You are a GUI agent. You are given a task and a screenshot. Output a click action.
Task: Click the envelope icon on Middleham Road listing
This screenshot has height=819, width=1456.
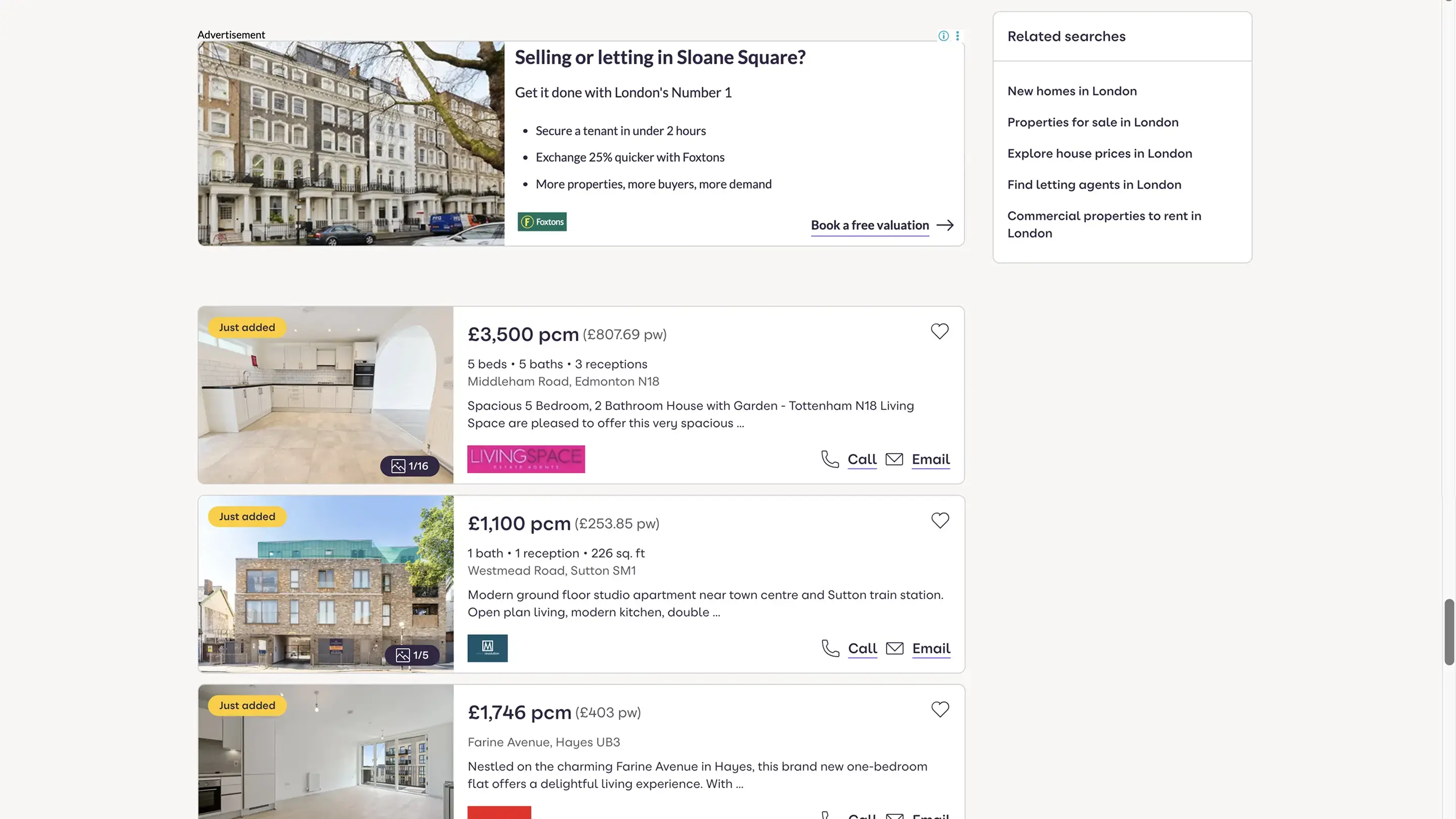point(894,459)
